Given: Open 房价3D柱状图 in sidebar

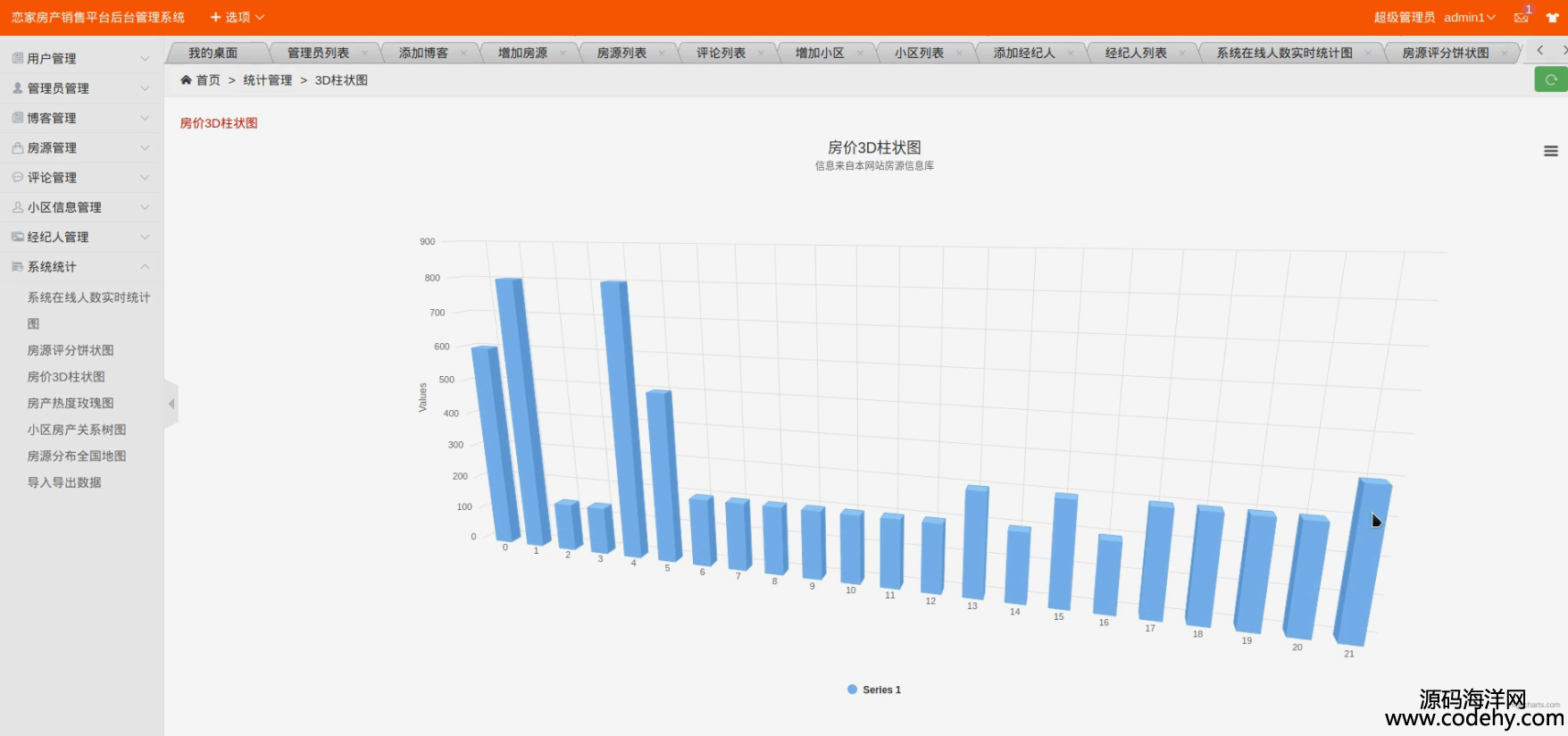Looking at the screenshot, I should coord(66,377).
